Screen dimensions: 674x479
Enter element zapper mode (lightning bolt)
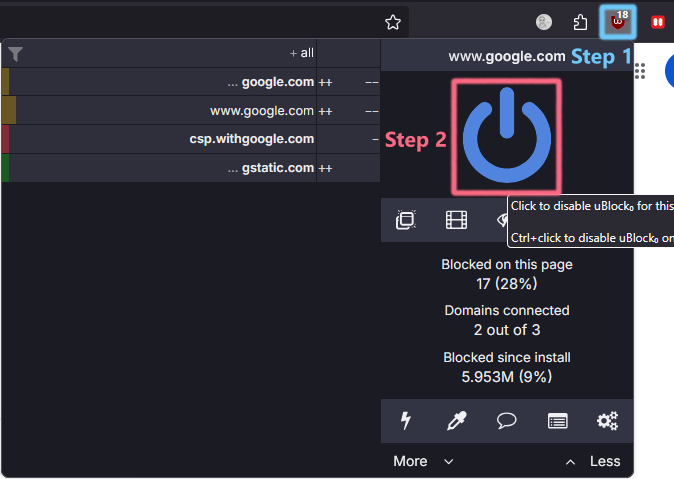tap(405, 421)
